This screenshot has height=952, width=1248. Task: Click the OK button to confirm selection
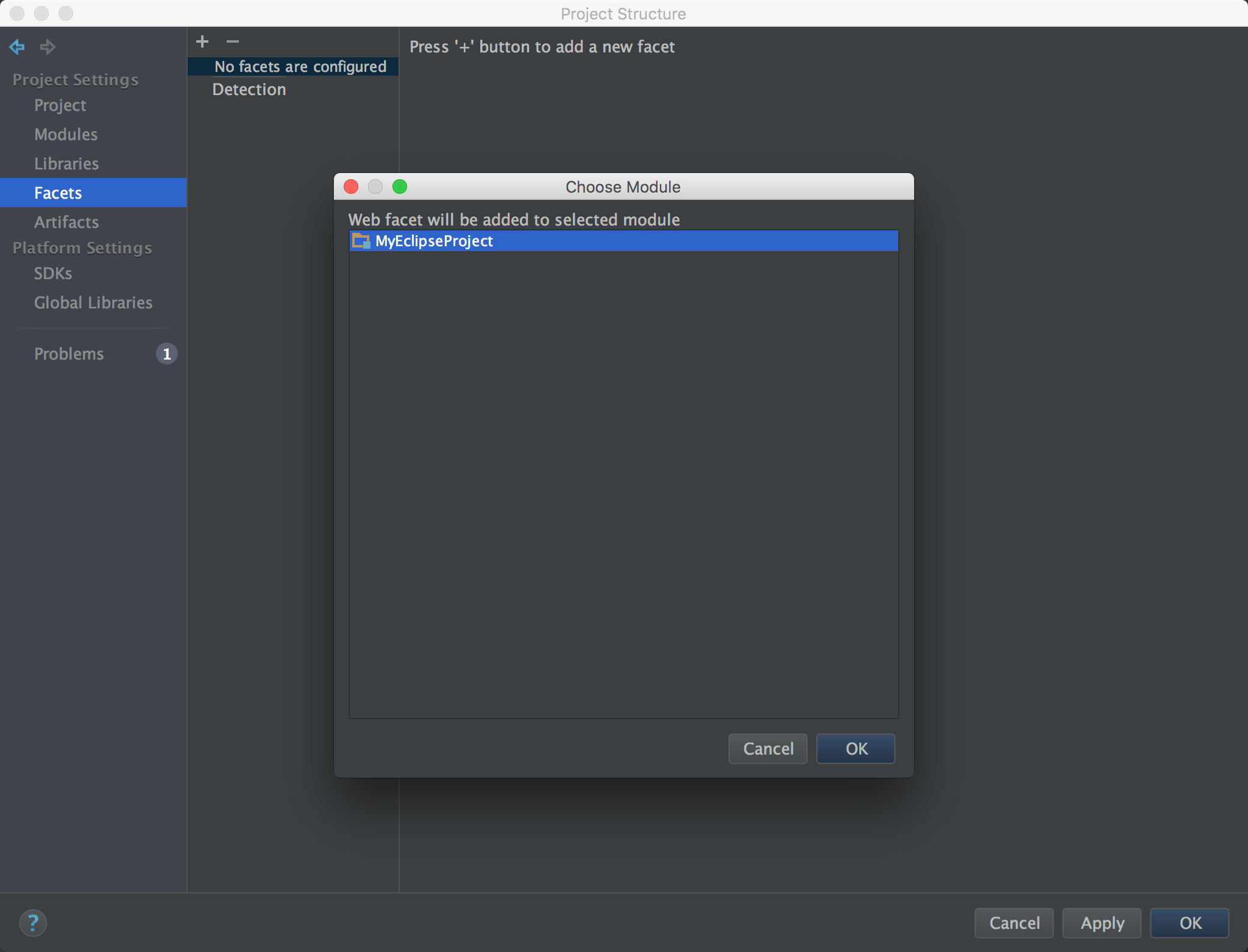(x=855, y=748)
